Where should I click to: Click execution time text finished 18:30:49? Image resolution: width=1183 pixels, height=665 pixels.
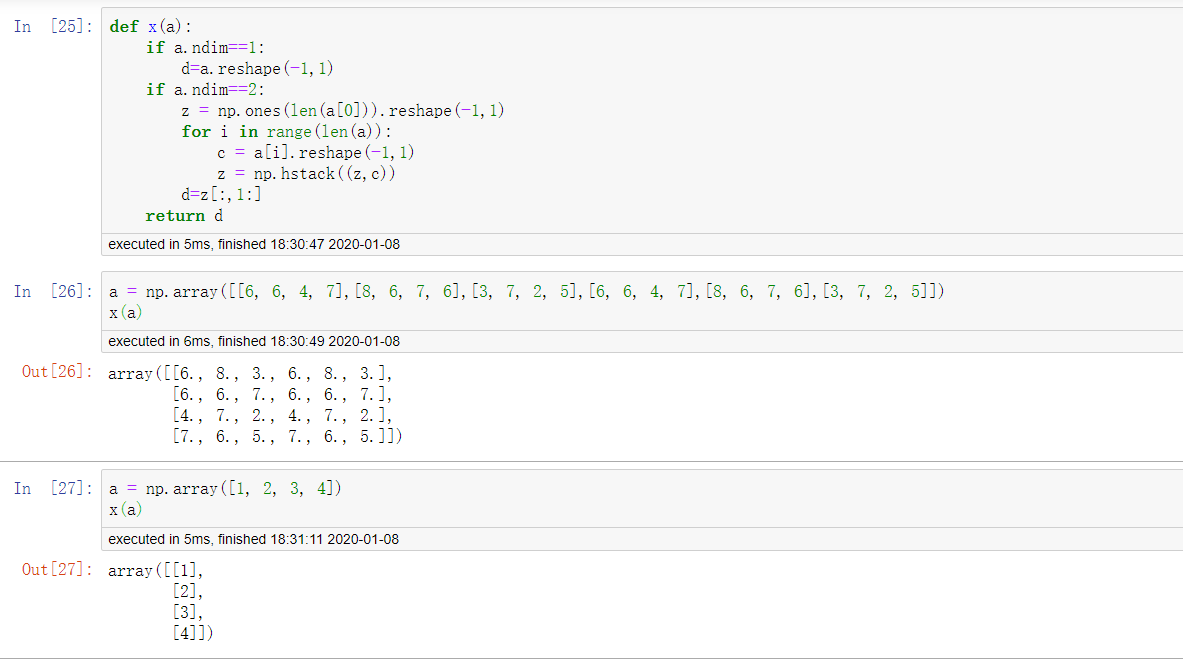coord(254,341)
